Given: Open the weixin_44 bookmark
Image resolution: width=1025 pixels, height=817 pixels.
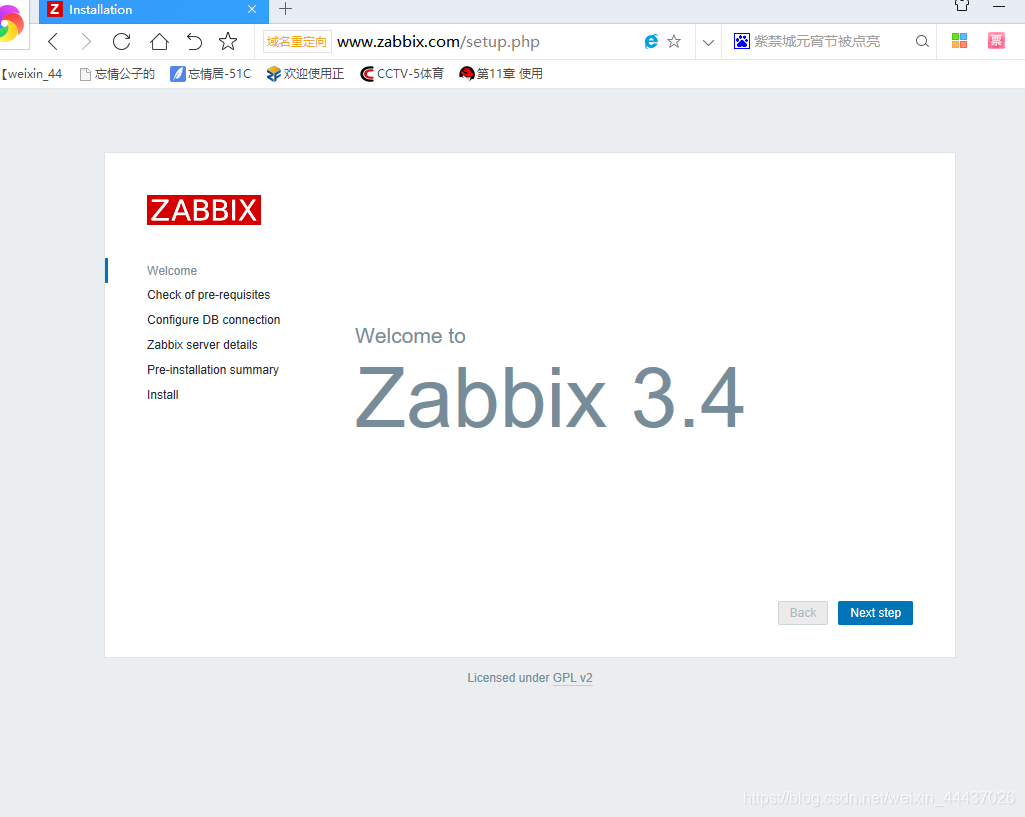Looking at the screenshot, I should click(32, 74).
